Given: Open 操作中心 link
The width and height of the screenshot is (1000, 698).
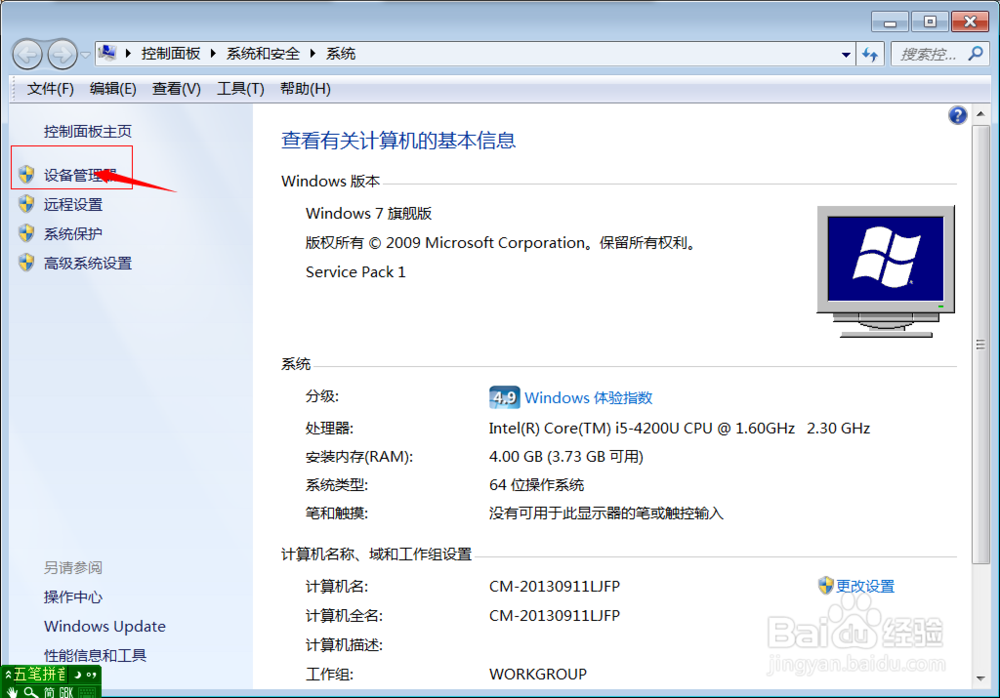Looking at the screenshot, I should pyautogui.click(x=73, y=597).
